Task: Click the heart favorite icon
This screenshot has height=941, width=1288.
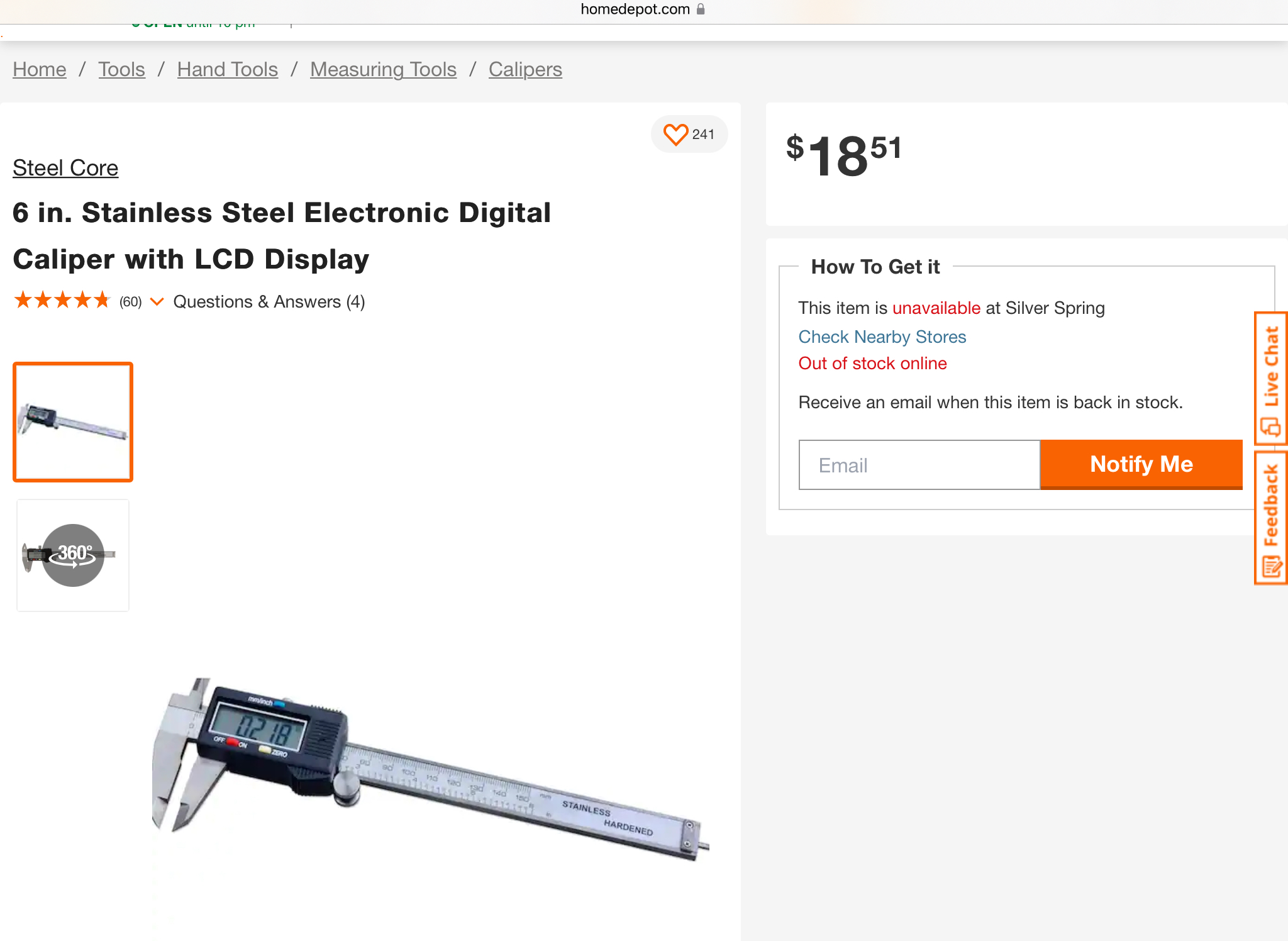Action: tap(676, 135)
